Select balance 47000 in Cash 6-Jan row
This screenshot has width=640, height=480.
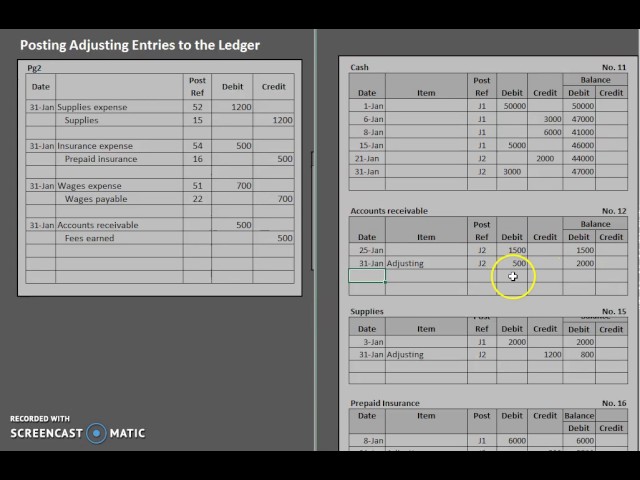pyautogui.click(x=579, y=119)
